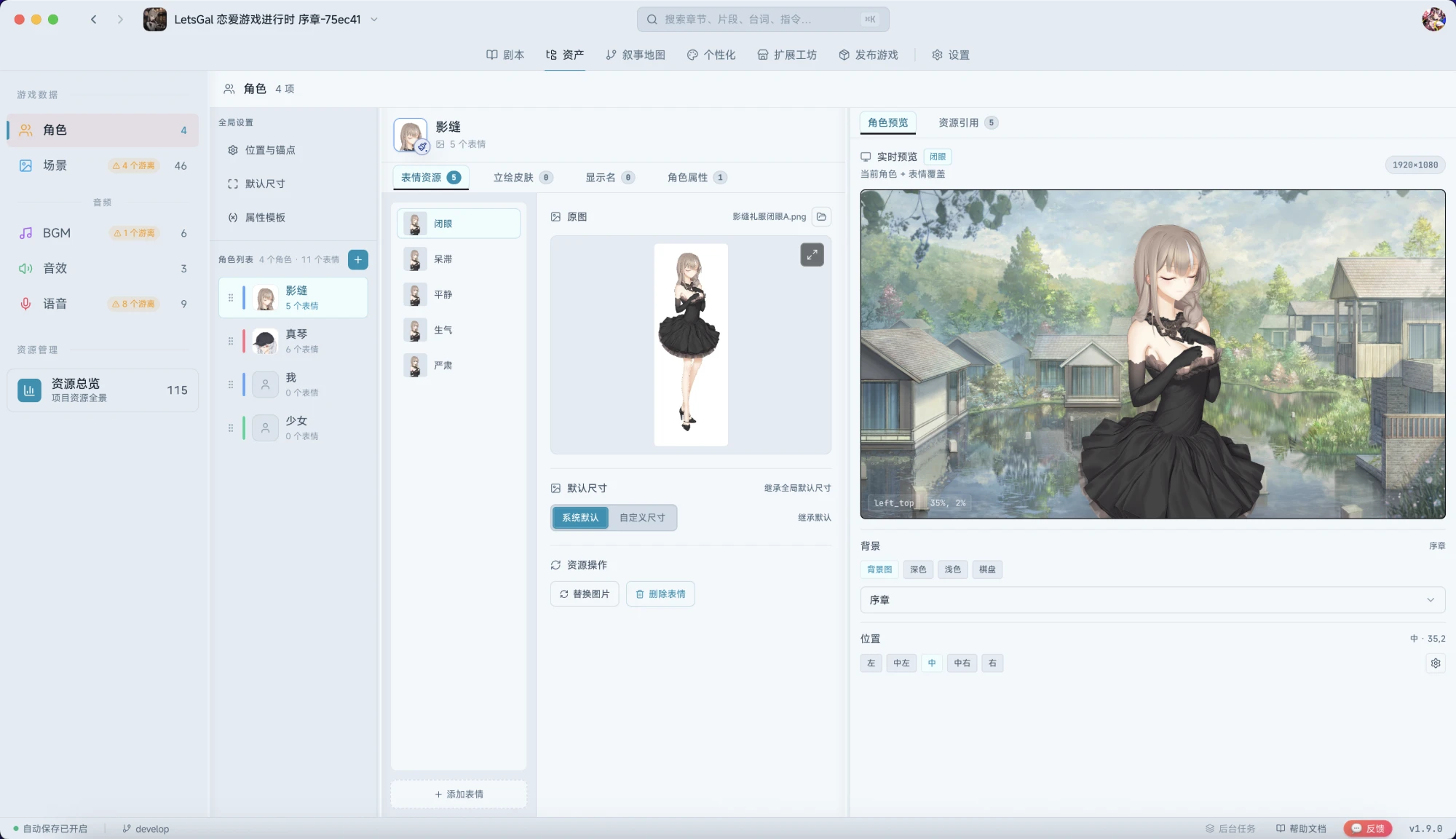Open the 序章 background dropdown
The height and width of the screenshot is (839, 1456).
click(x=1152, y=600)
